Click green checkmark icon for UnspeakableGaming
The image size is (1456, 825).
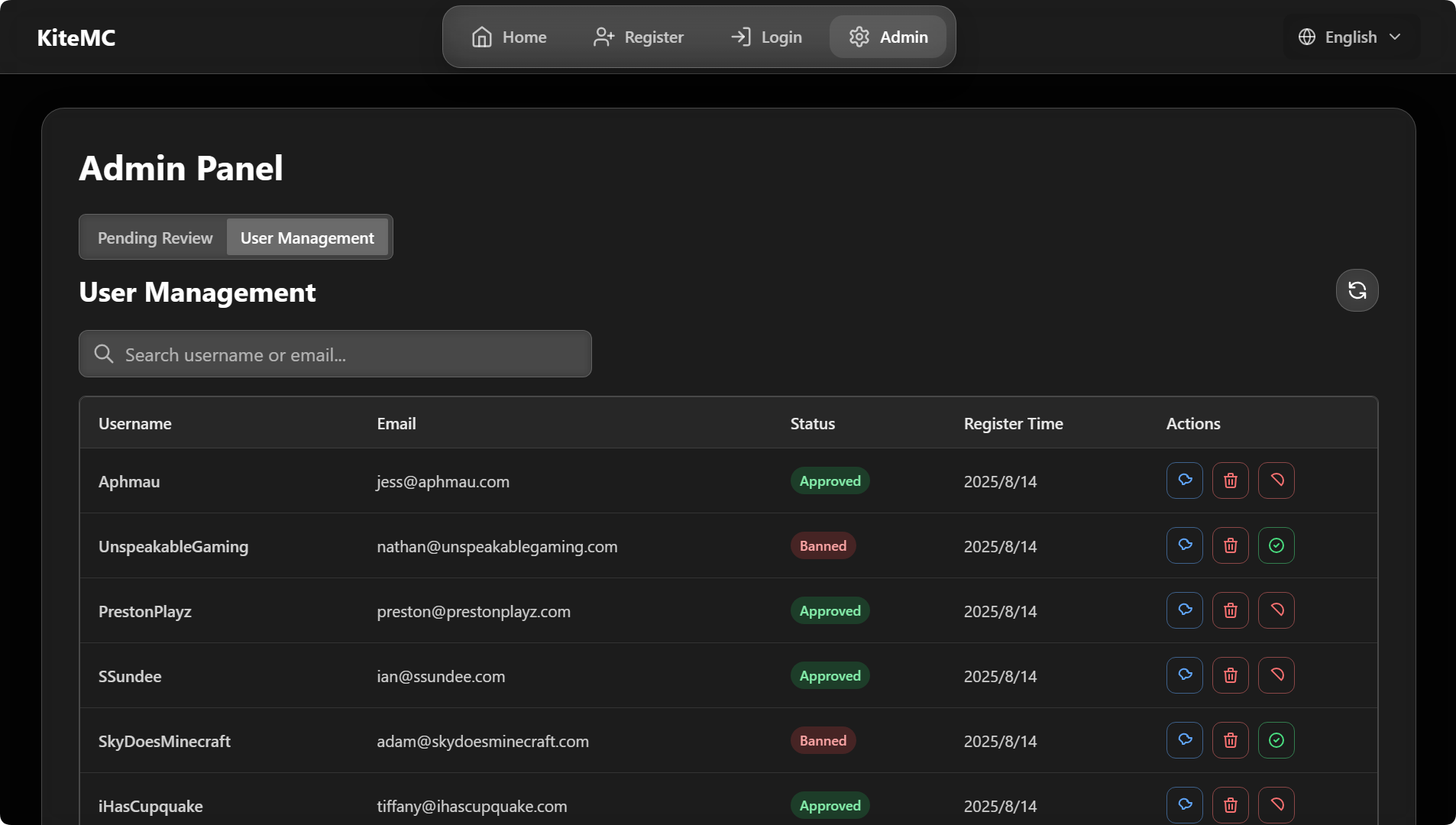pyautogui.click(x=1276, y=545)
